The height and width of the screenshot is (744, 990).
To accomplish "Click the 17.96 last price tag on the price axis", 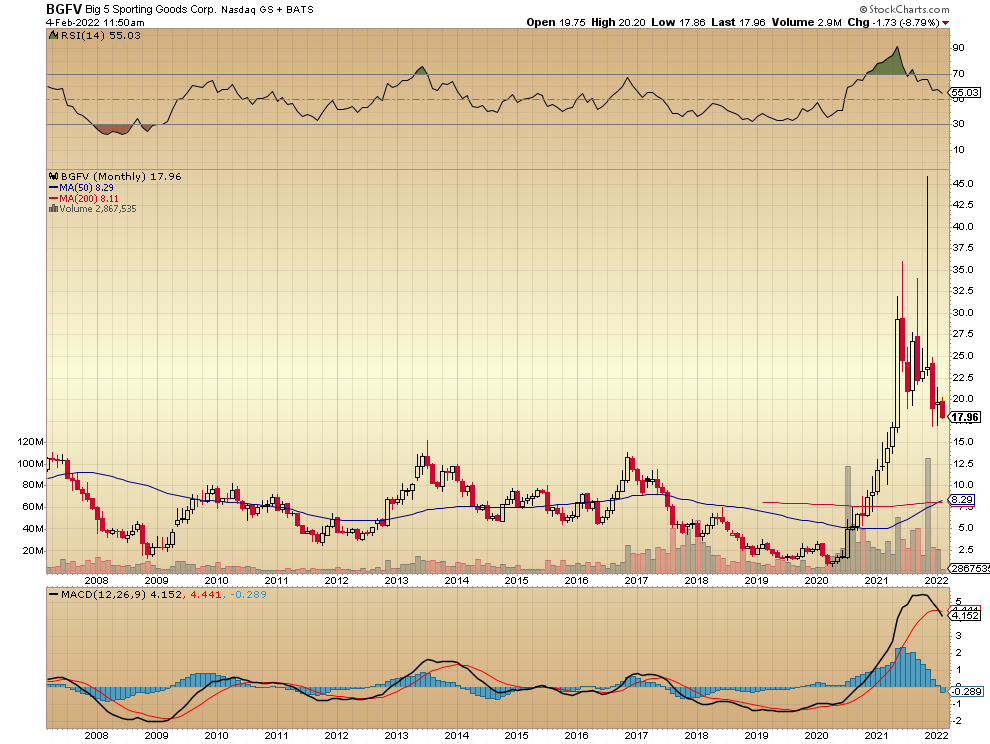I will (965, 417).
